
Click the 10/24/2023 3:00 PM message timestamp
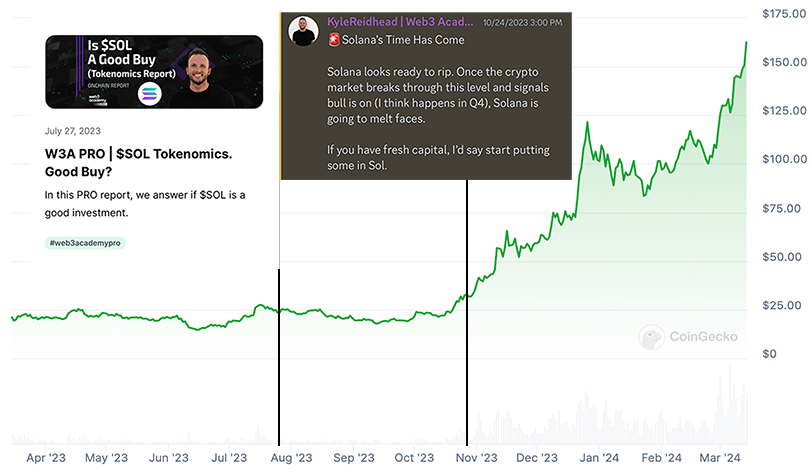click(523, 22)
